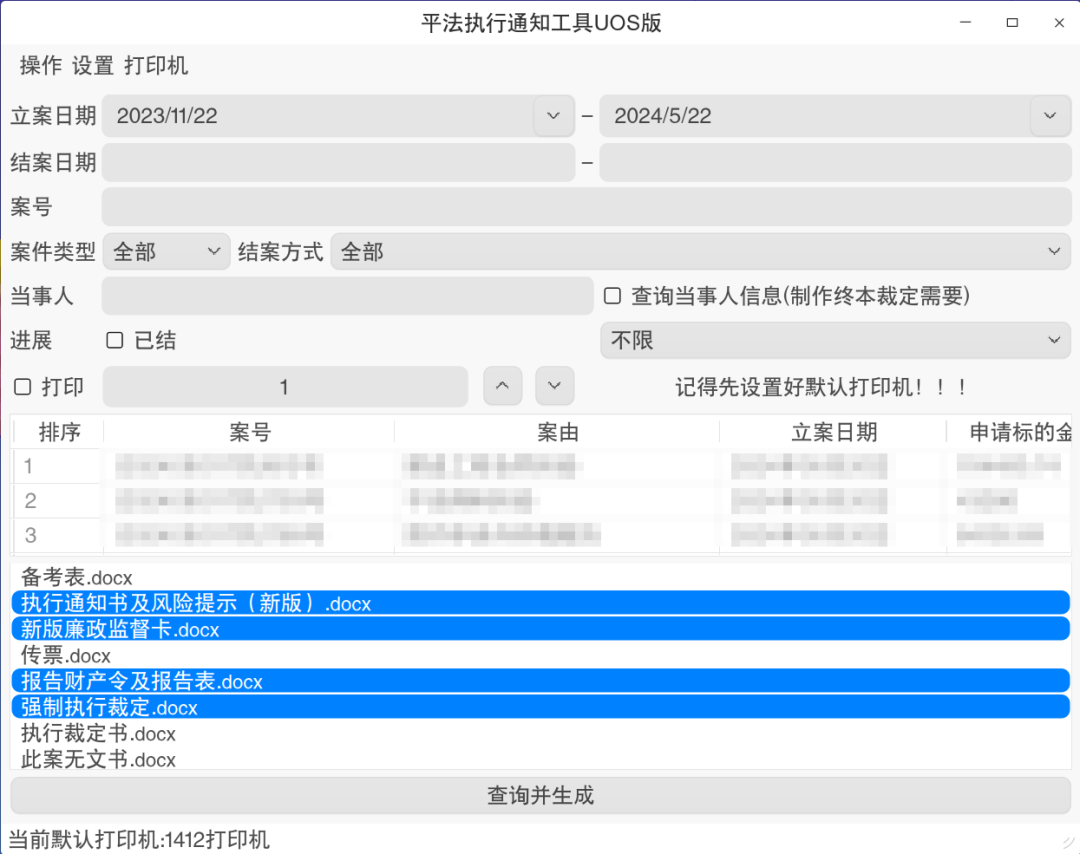The image size is (1080, 854).
Task: Open the start 立案日期 calendar dropdown
Action: coord(553,116)
